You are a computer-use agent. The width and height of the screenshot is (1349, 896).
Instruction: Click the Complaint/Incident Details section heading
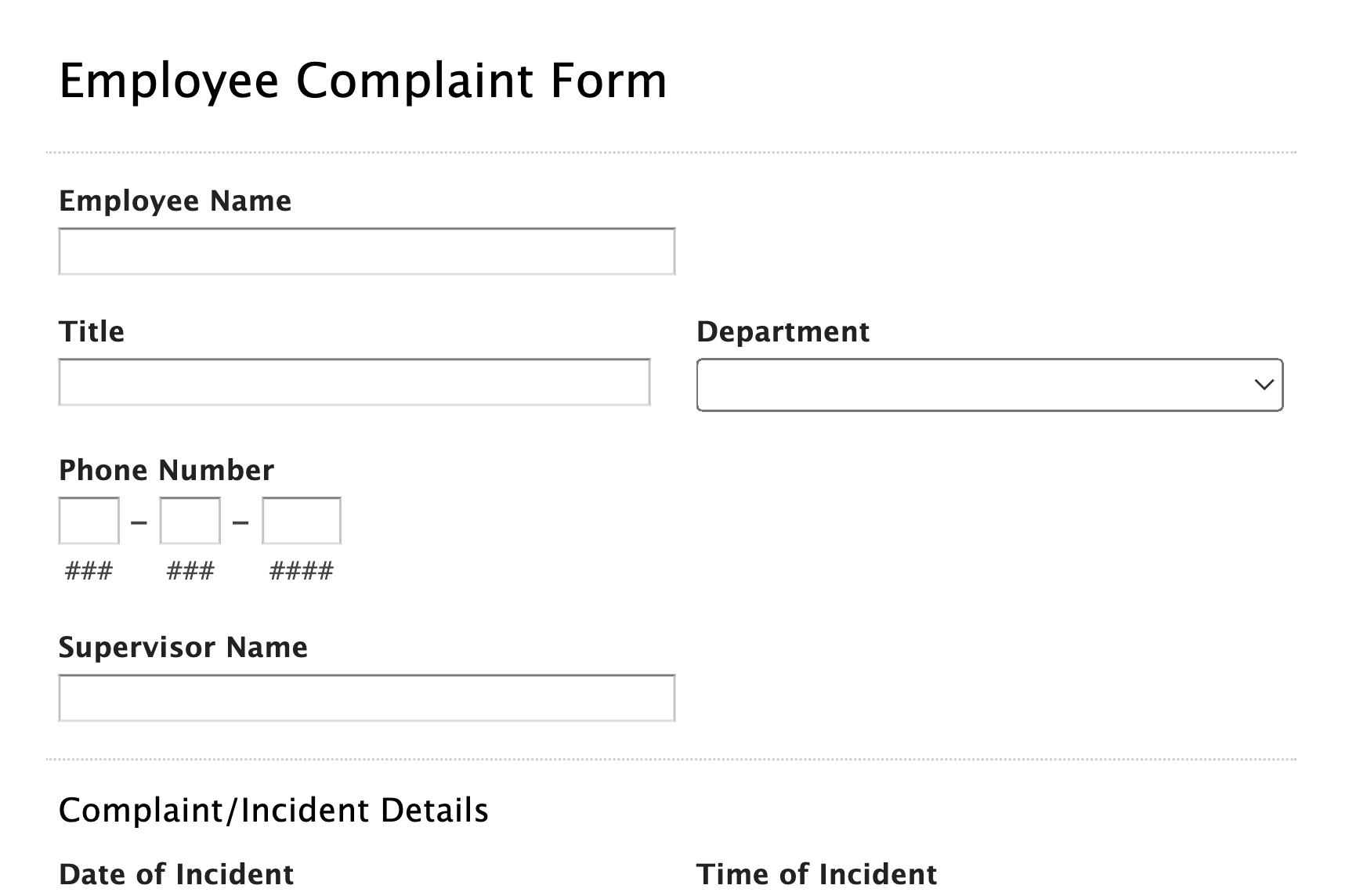273,811
